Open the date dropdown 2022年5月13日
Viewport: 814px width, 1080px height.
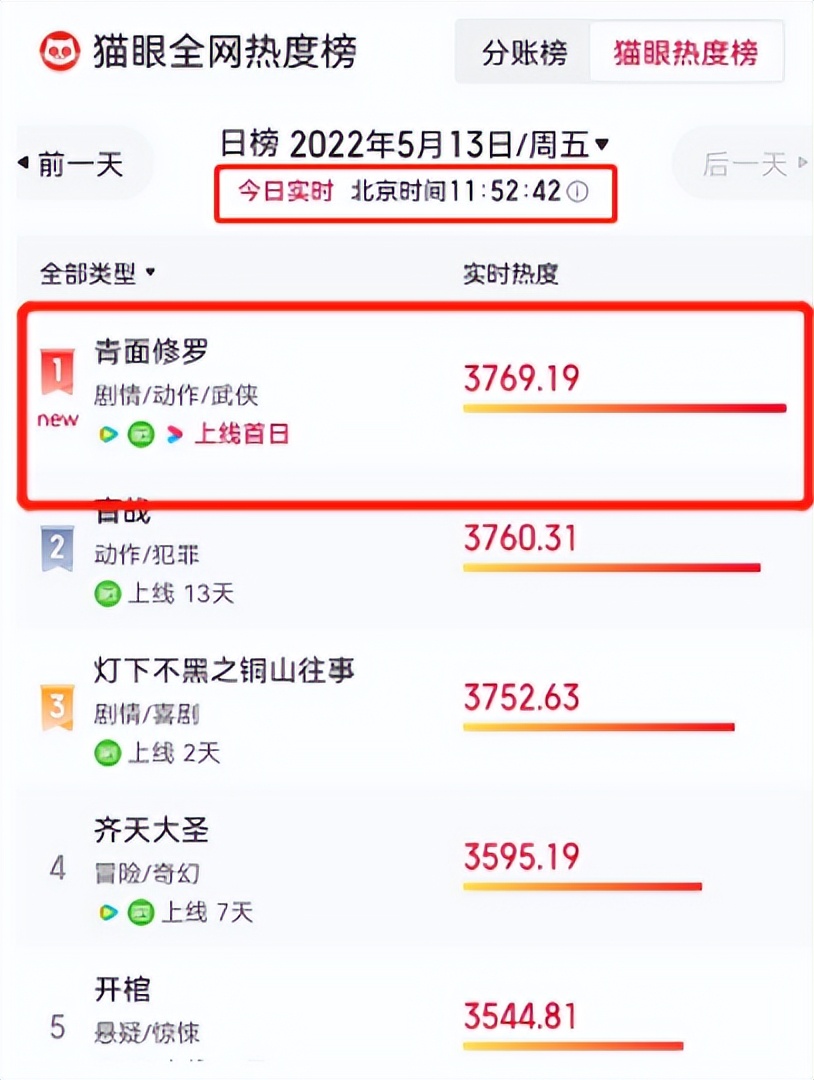(x=415, y=145)
